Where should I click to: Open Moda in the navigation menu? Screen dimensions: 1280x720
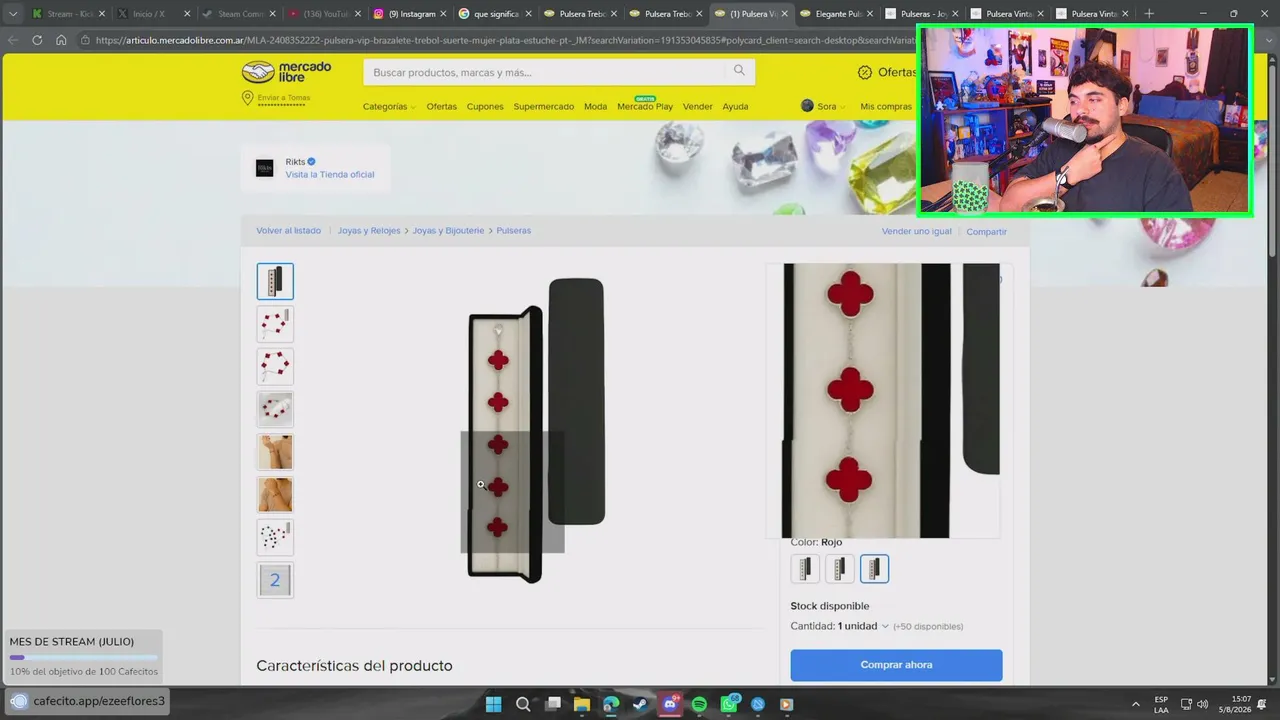(595, 106)
